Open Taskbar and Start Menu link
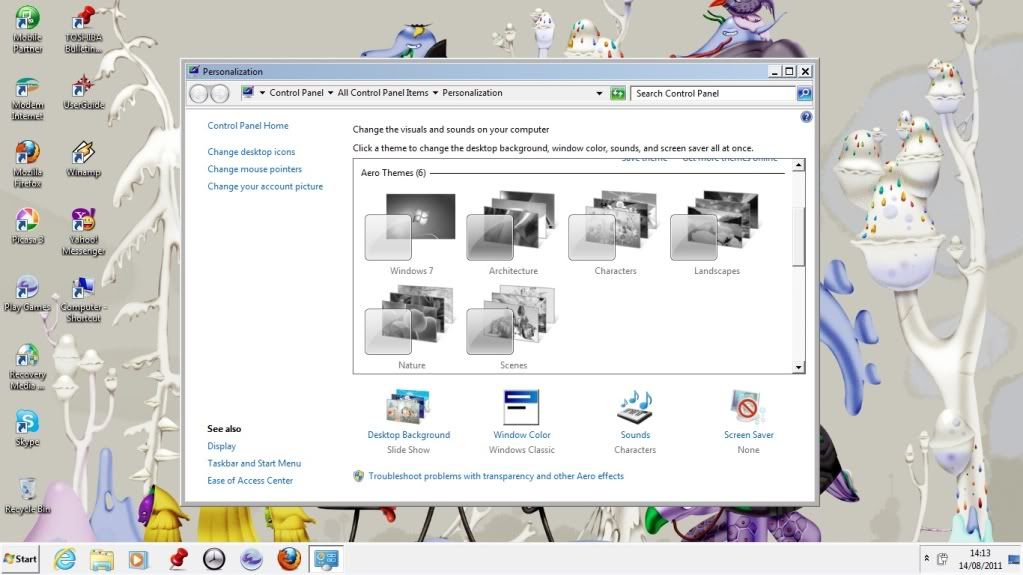1023x575 pixels. (254, 463)
